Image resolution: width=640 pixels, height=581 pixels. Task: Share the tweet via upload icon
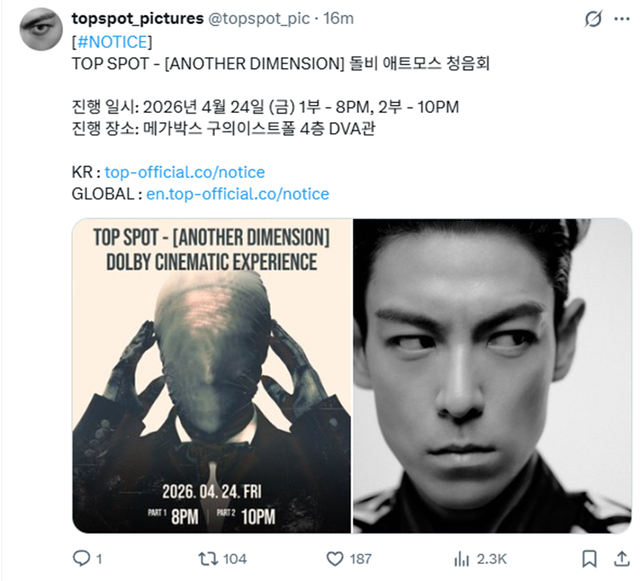point(621,559)
